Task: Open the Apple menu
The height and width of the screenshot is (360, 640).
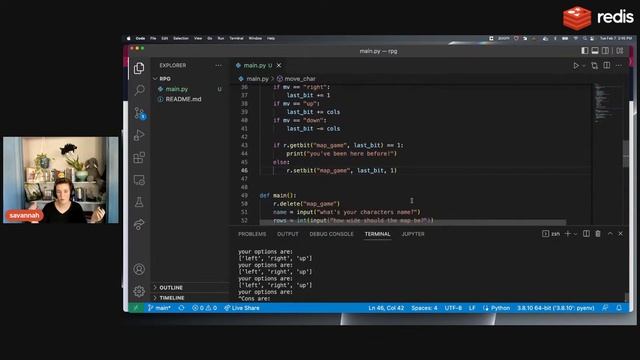Action: pyautogui.click(x=129, y=38)
